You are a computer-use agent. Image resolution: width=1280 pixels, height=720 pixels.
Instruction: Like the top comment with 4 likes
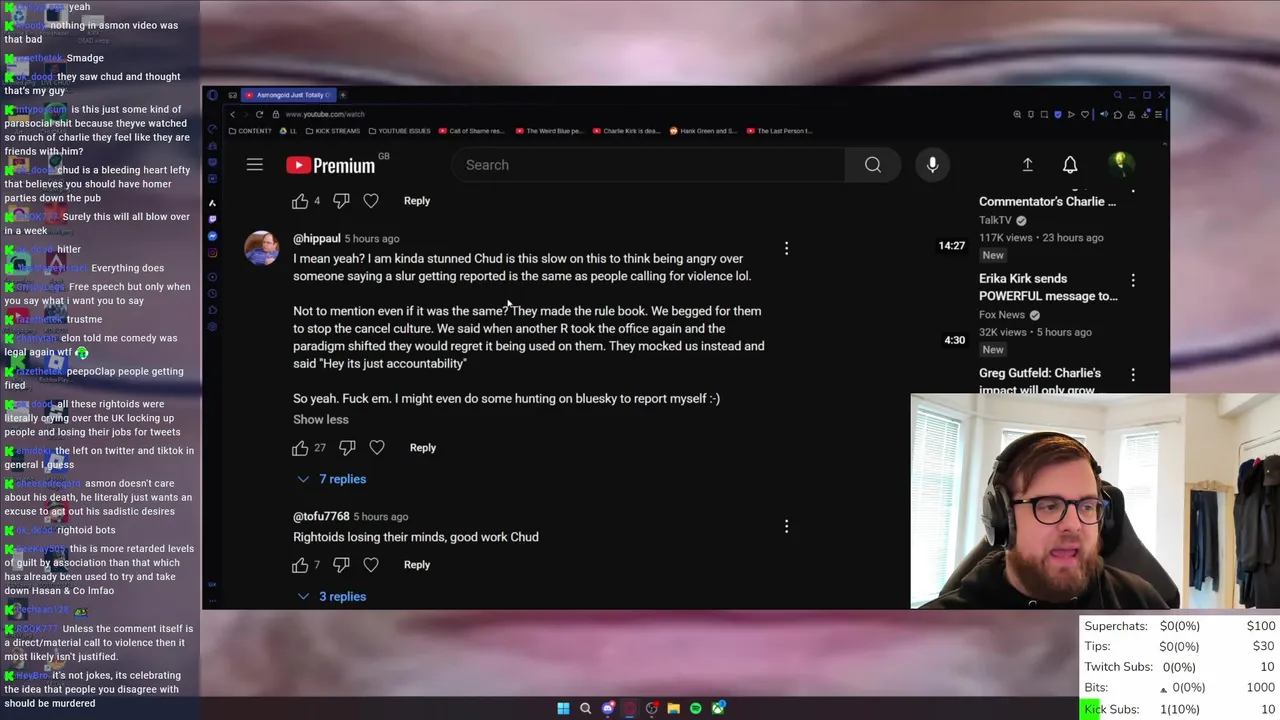coord(300,201)
